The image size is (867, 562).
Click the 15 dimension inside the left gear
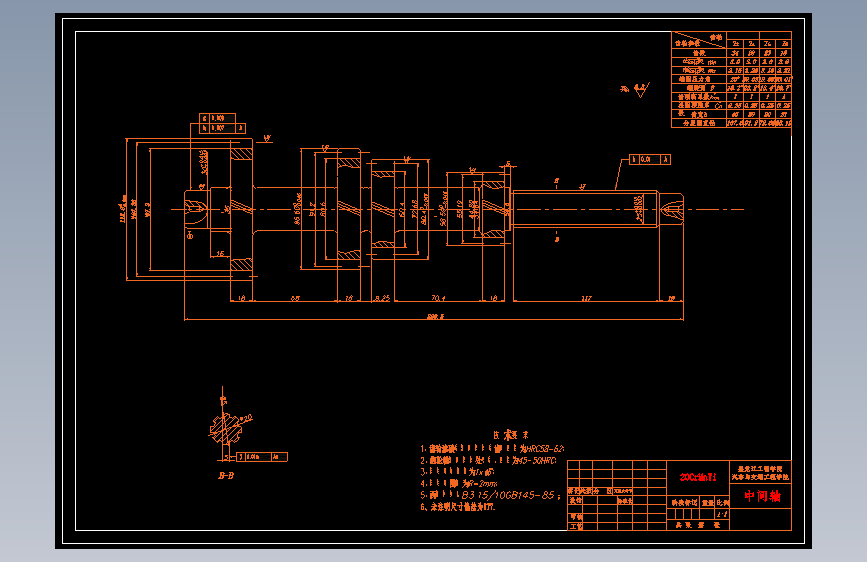220,254
